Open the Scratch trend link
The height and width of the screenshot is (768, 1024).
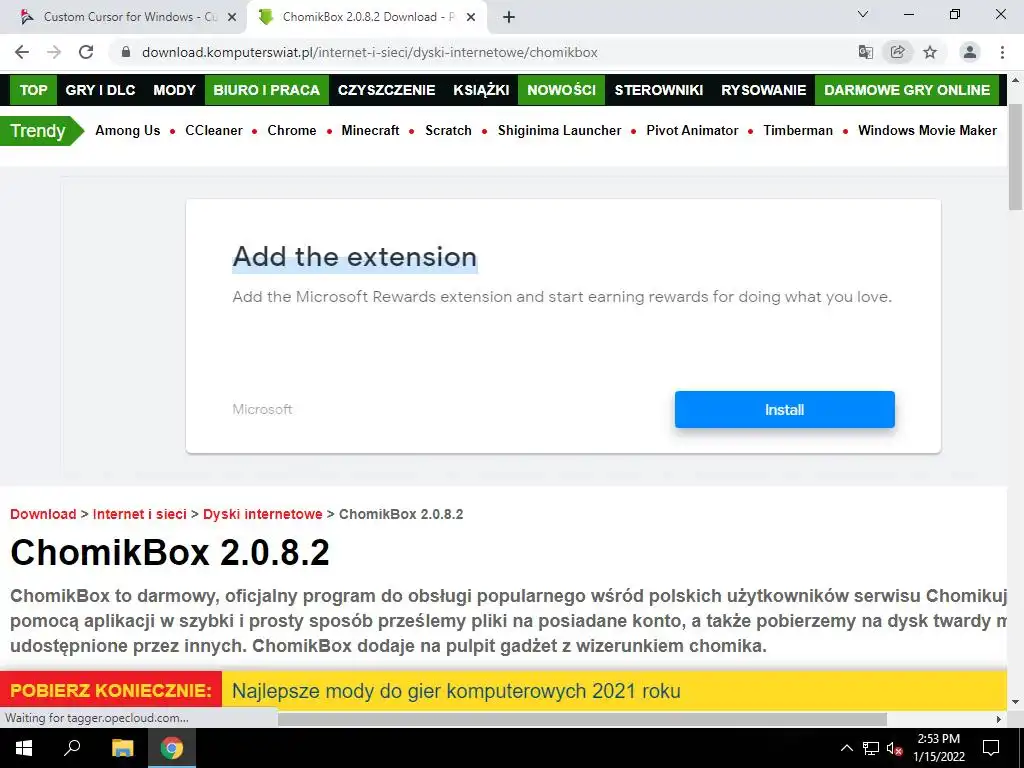pyautogui.click(x=448, y=131)
